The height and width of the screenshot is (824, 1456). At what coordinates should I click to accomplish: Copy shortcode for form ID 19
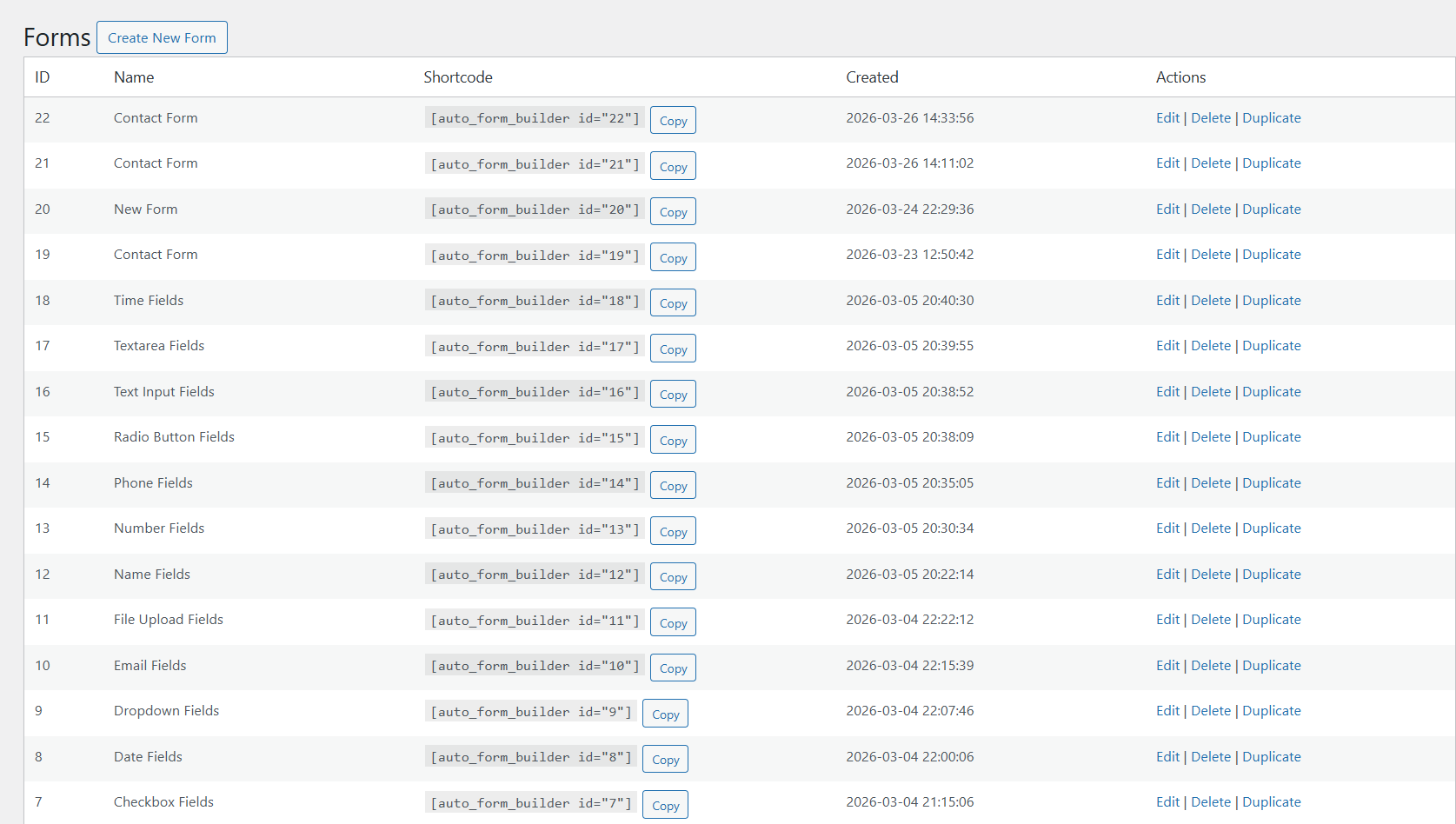[673, 257]
